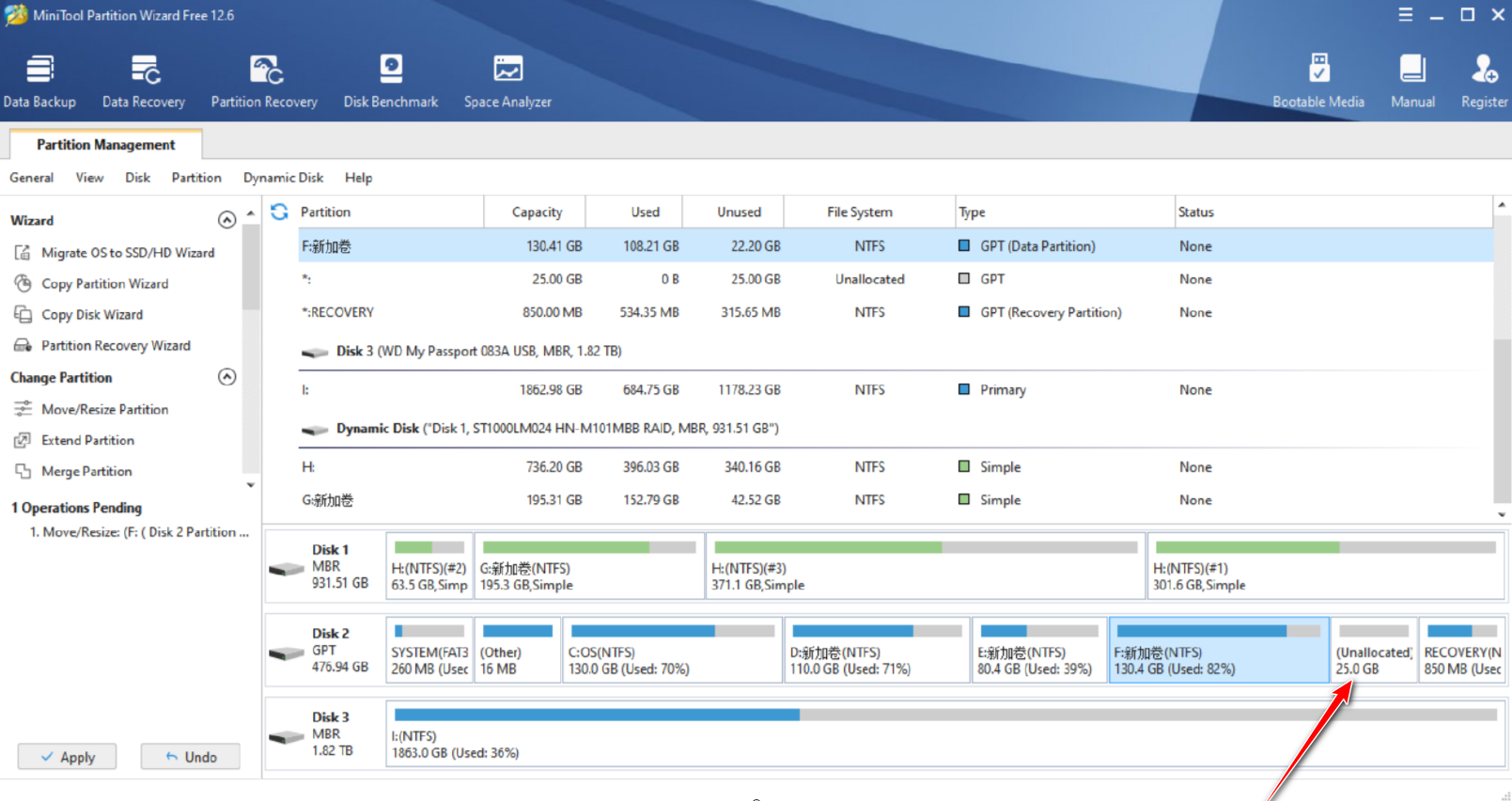Click Move/Resize Partition icon
Screen dimensions: 1512x801
click(23, 409)
